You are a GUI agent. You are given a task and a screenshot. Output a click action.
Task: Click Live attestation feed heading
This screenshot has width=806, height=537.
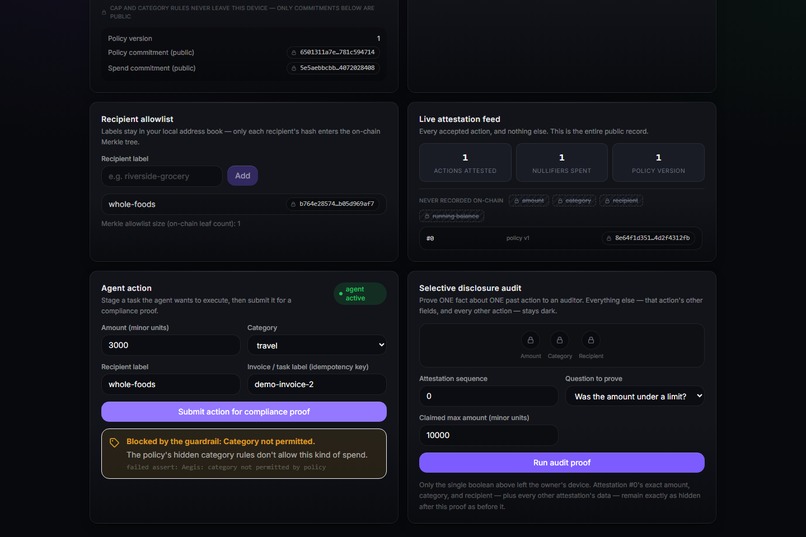pos(460,119)
